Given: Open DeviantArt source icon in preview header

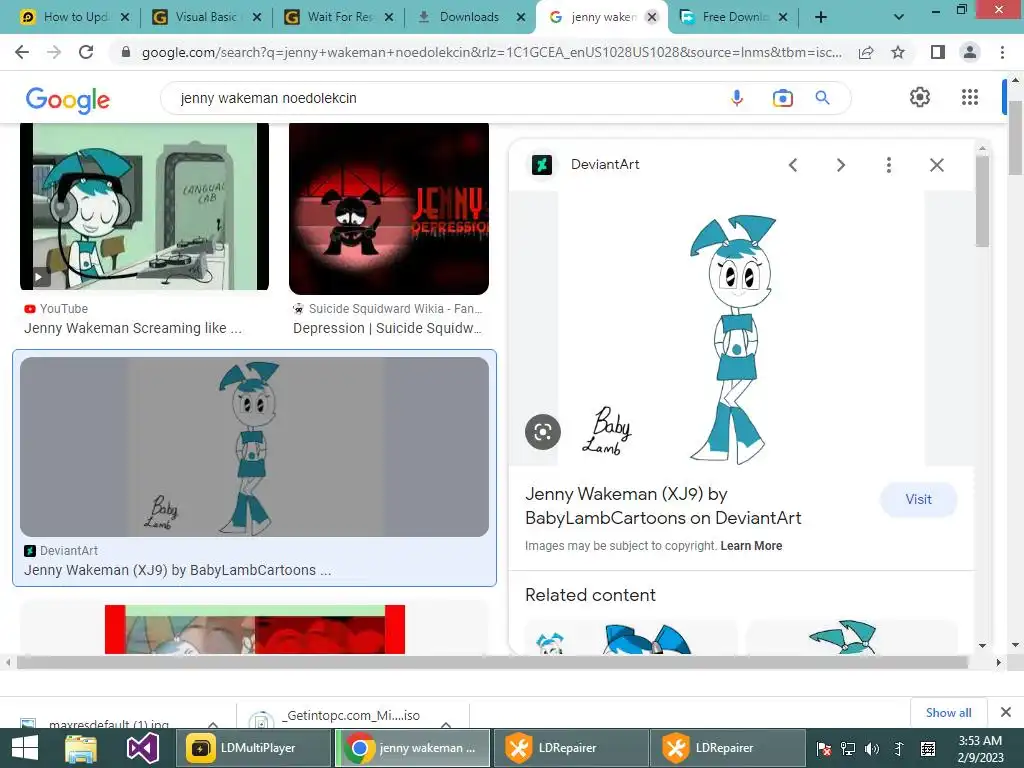Looking at the screenshot, I should click(541, 165).
